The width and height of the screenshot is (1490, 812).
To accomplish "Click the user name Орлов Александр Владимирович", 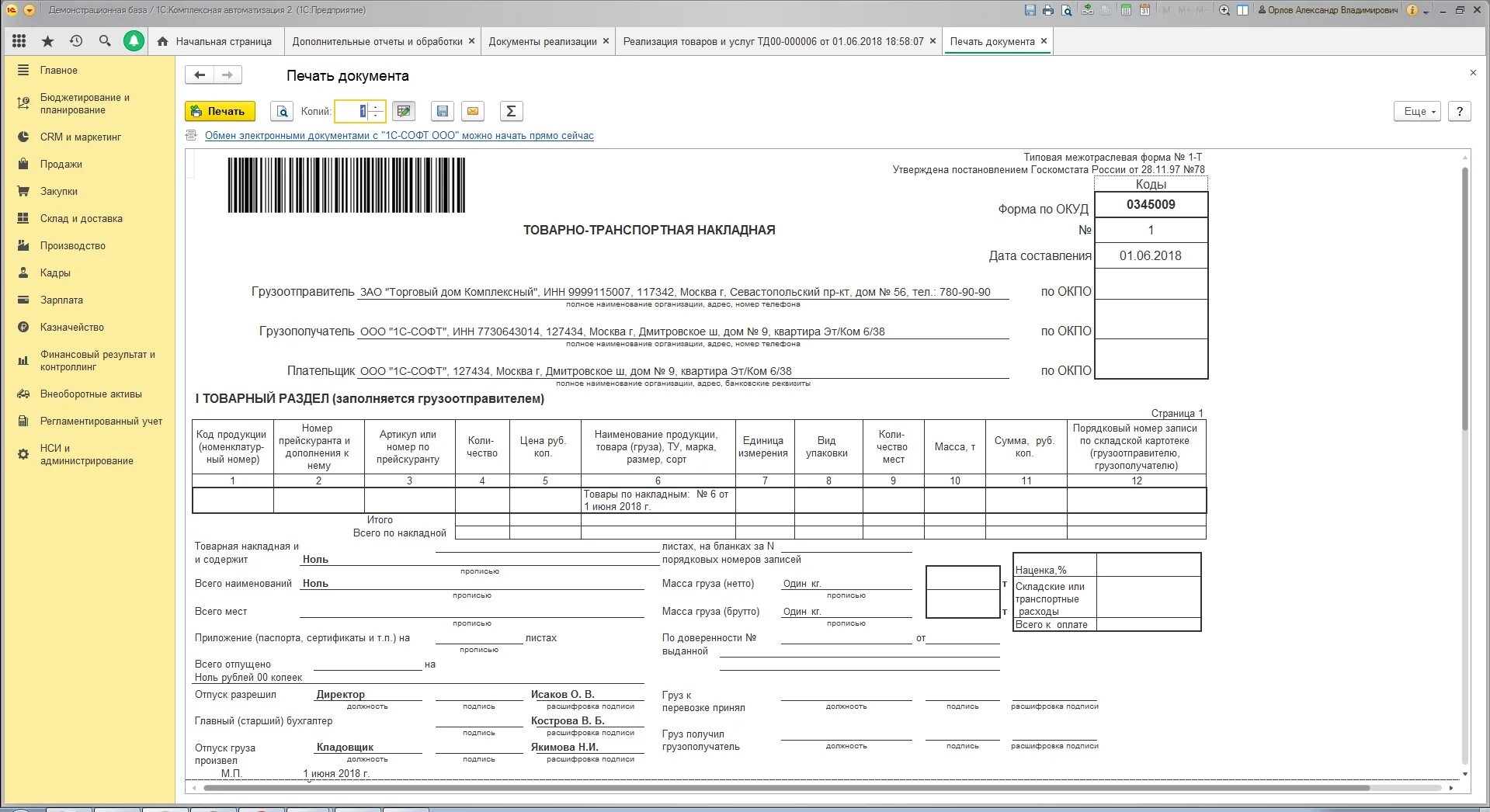I will coord(1327,10).
